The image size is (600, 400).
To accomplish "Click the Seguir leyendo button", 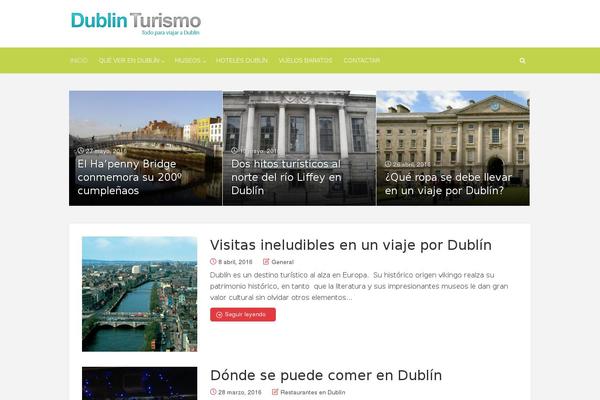I will (243, 315).
